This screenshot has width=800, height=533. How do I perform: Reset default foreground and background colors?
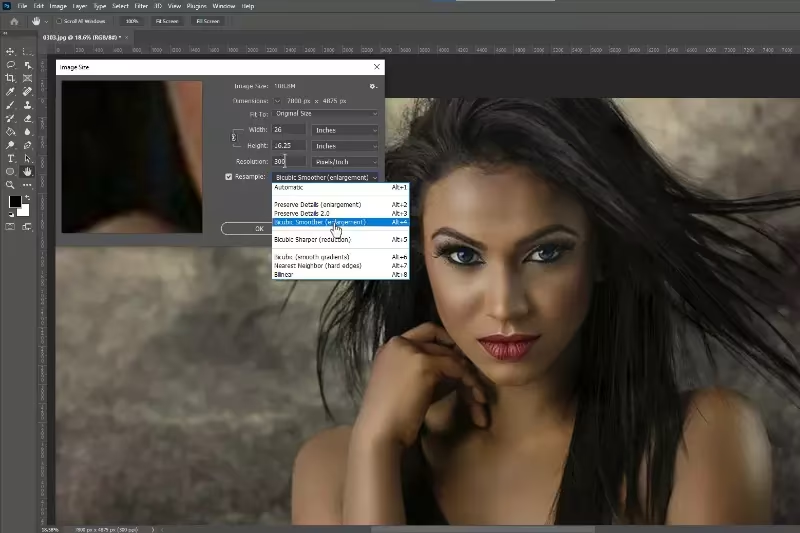(11, 215)
